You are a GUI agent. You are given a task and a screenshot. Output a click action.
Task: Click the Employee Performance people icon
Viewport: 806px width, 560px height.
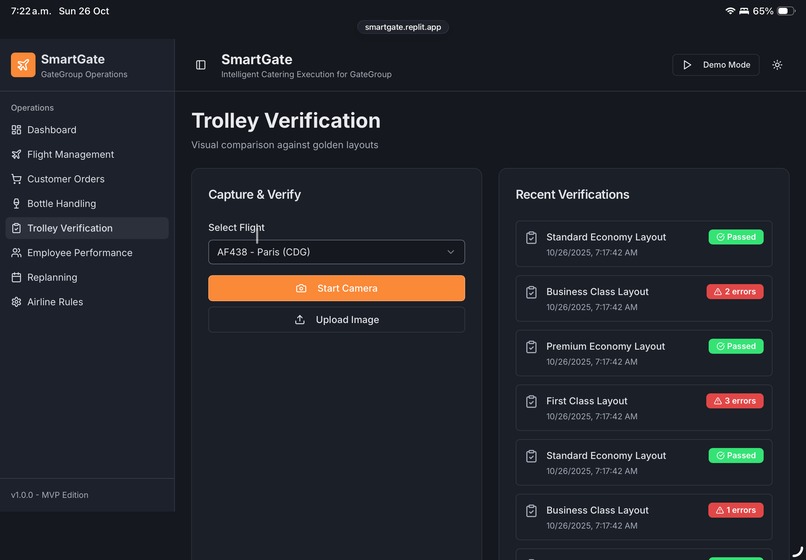point(16,252)
